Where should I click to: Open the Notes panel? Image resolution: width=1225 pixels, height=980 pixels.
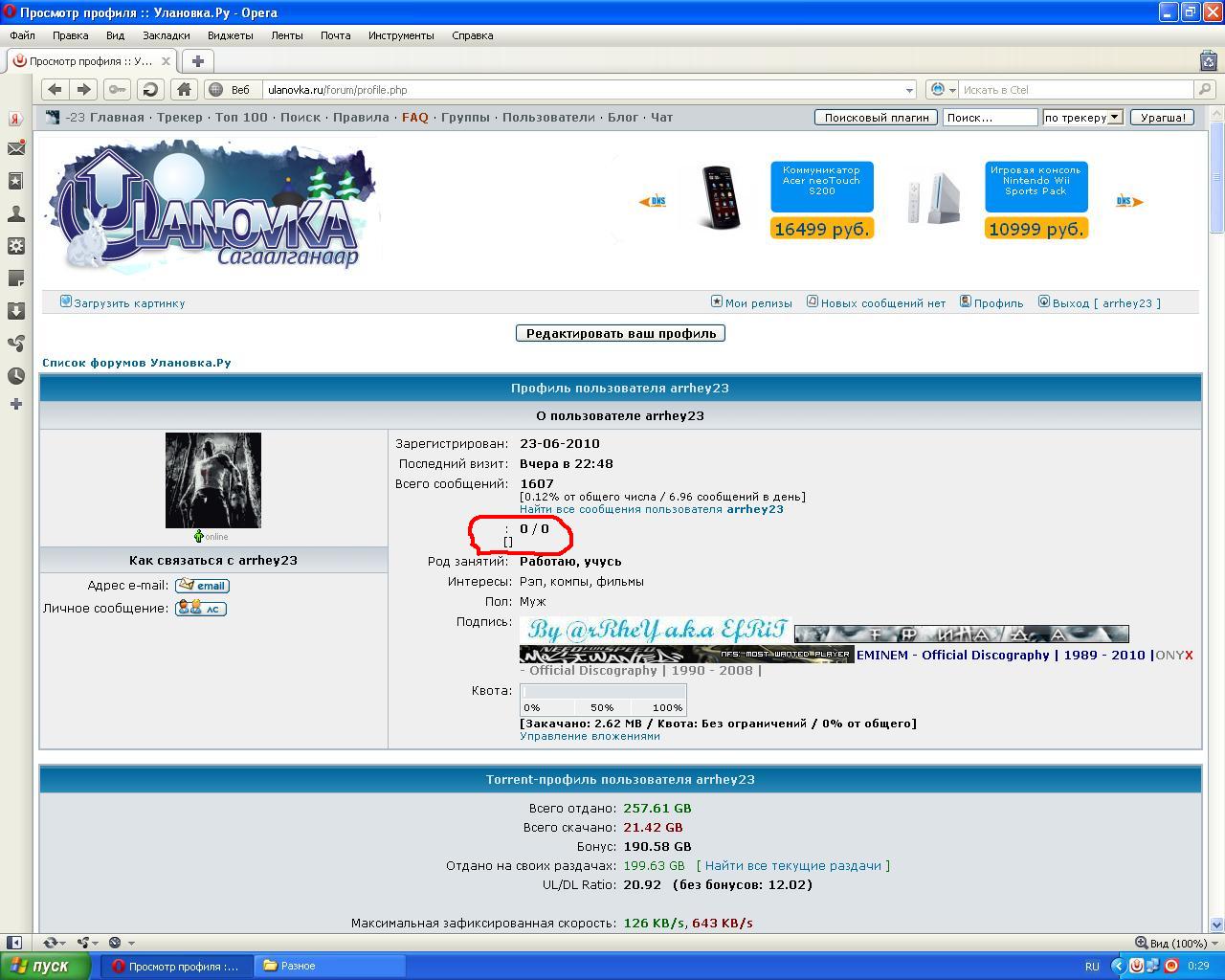(15, 278)
